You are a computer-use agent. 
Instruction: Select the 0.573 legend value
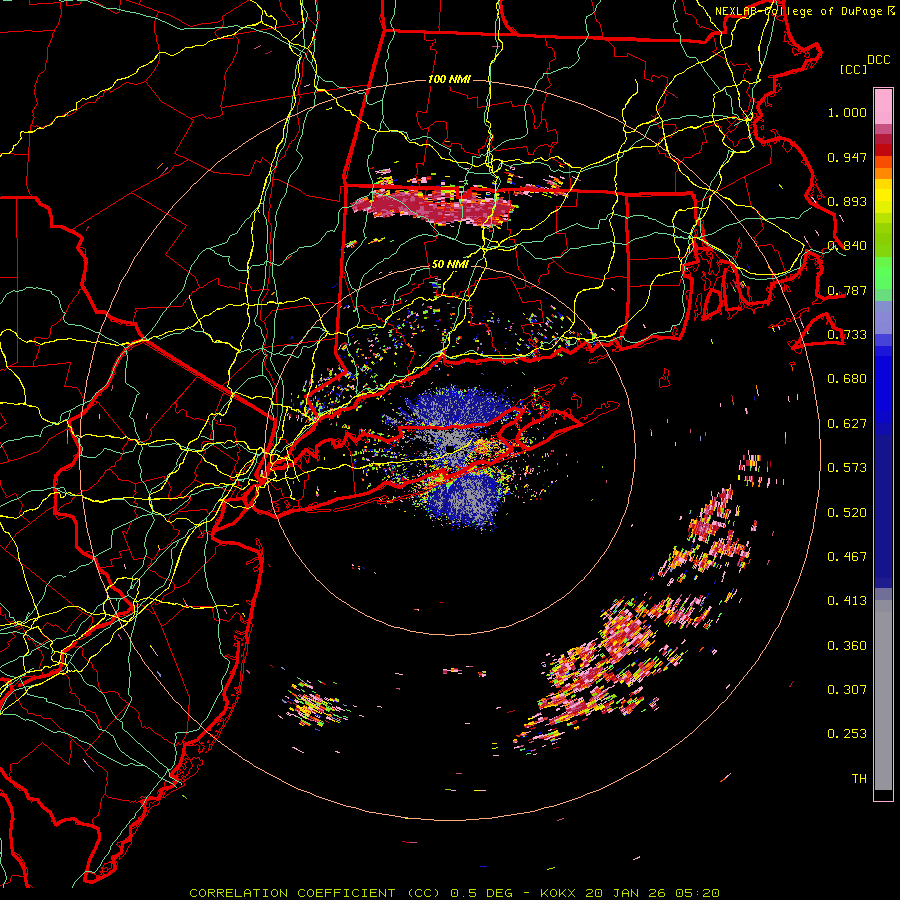point(847,468)
